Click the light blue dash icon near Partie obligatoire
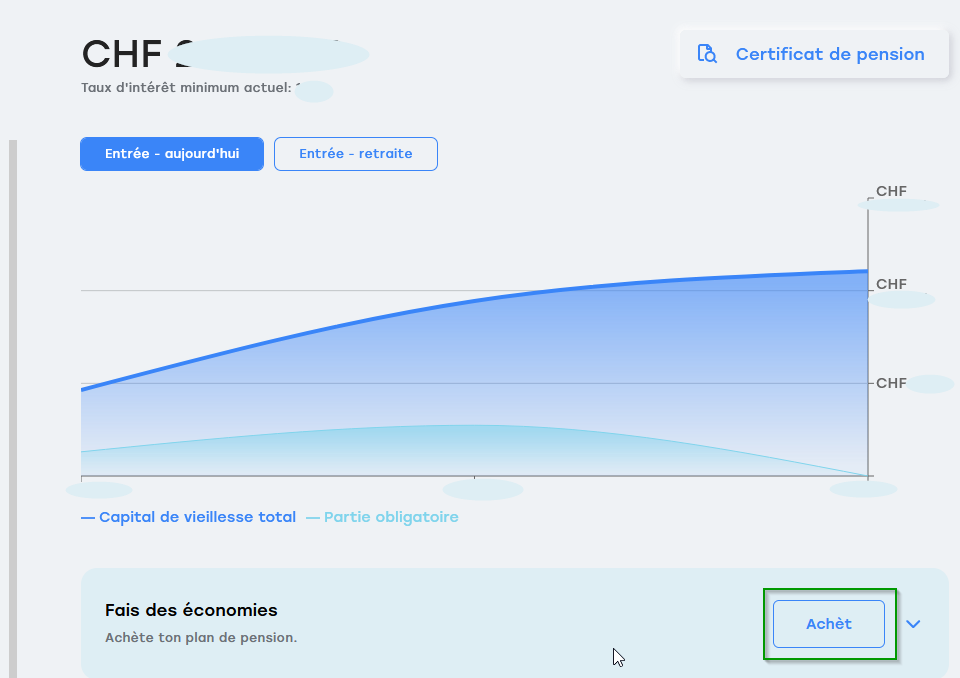The image size is (960, 678). [315, 517]
